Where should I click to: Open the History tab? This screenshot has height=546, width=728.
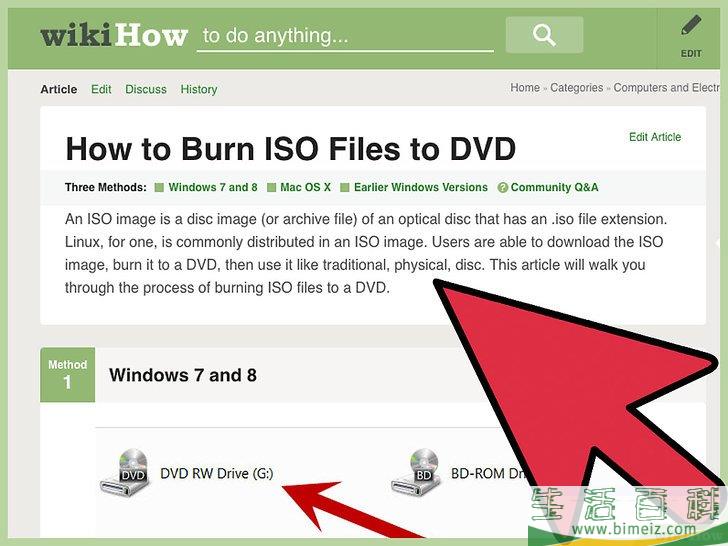pos(199,89)
